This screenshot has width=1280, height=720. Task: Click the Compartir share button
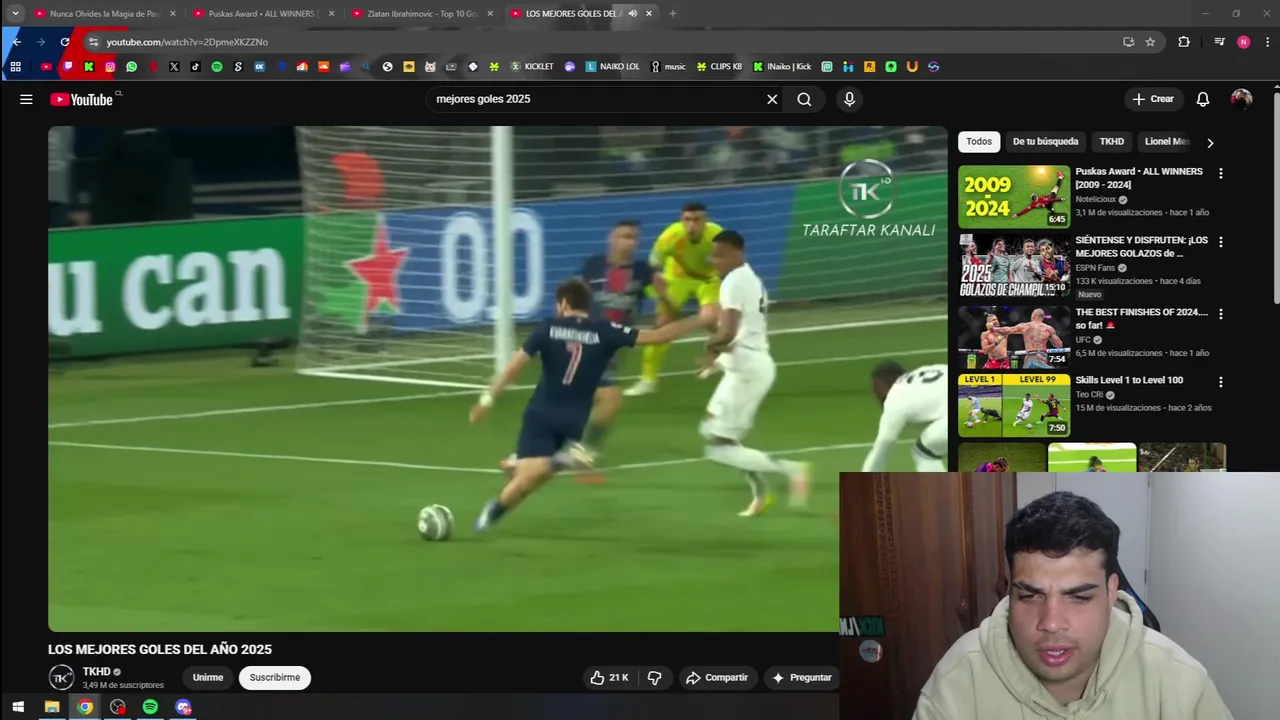[717, 677]
